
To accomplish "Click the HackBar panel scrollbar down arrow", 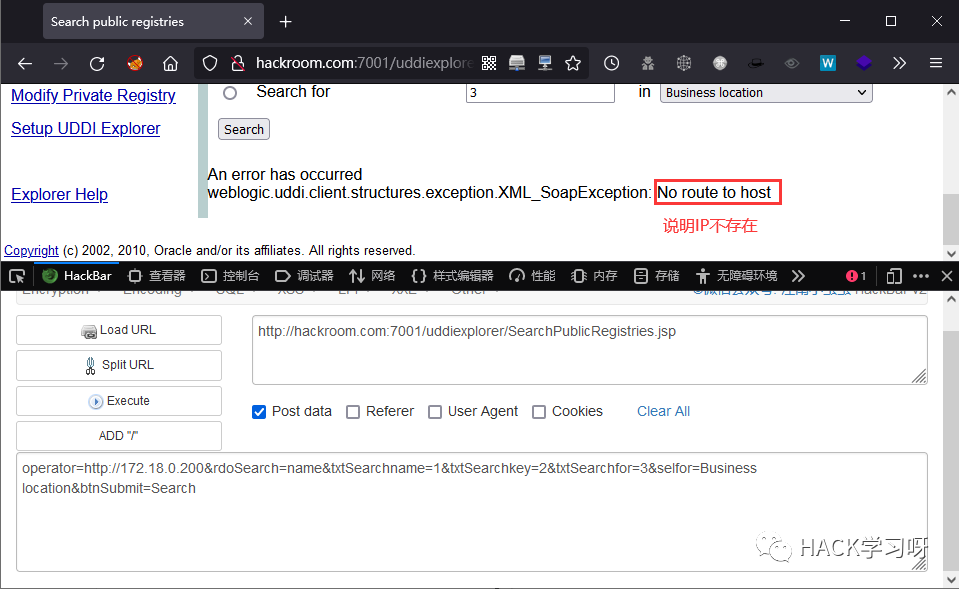I will [x=951, y=580].
